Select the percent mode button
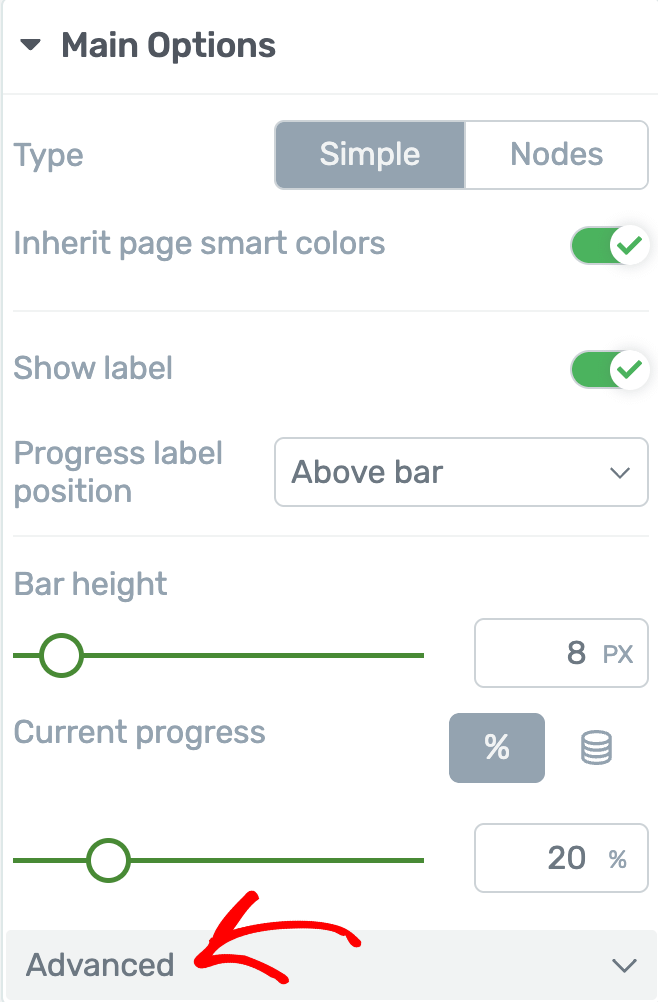The width and height of the screenshot is (658, 1002). 497,748
